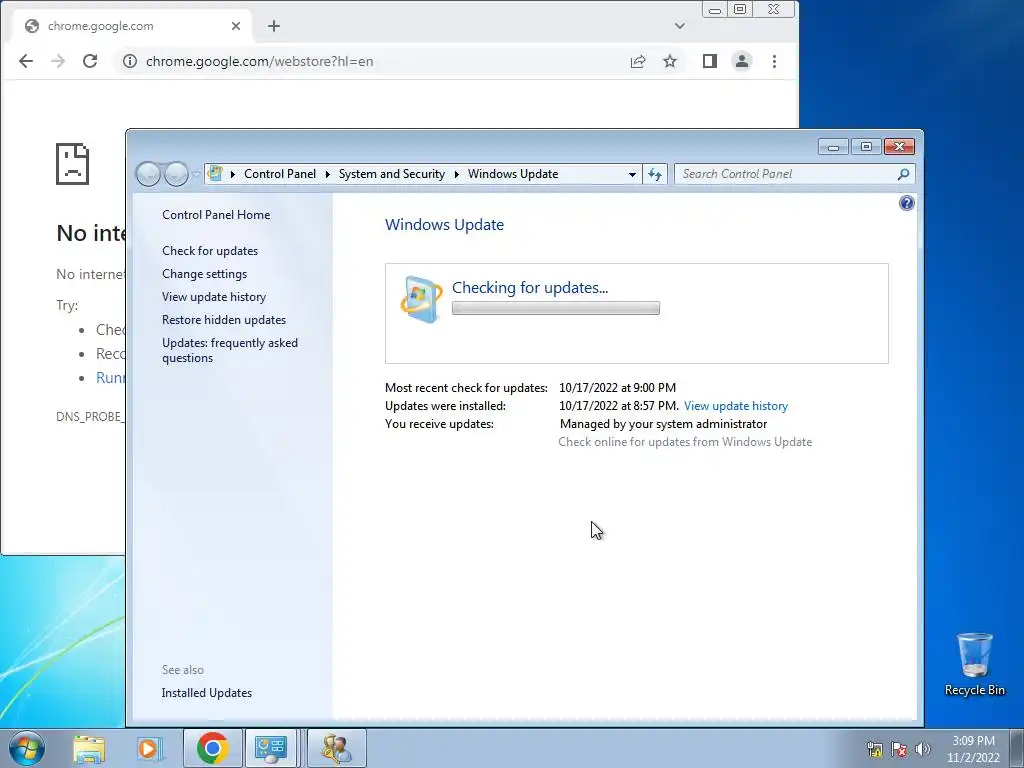Click the Windows Update shield icon

pos(421,299)
